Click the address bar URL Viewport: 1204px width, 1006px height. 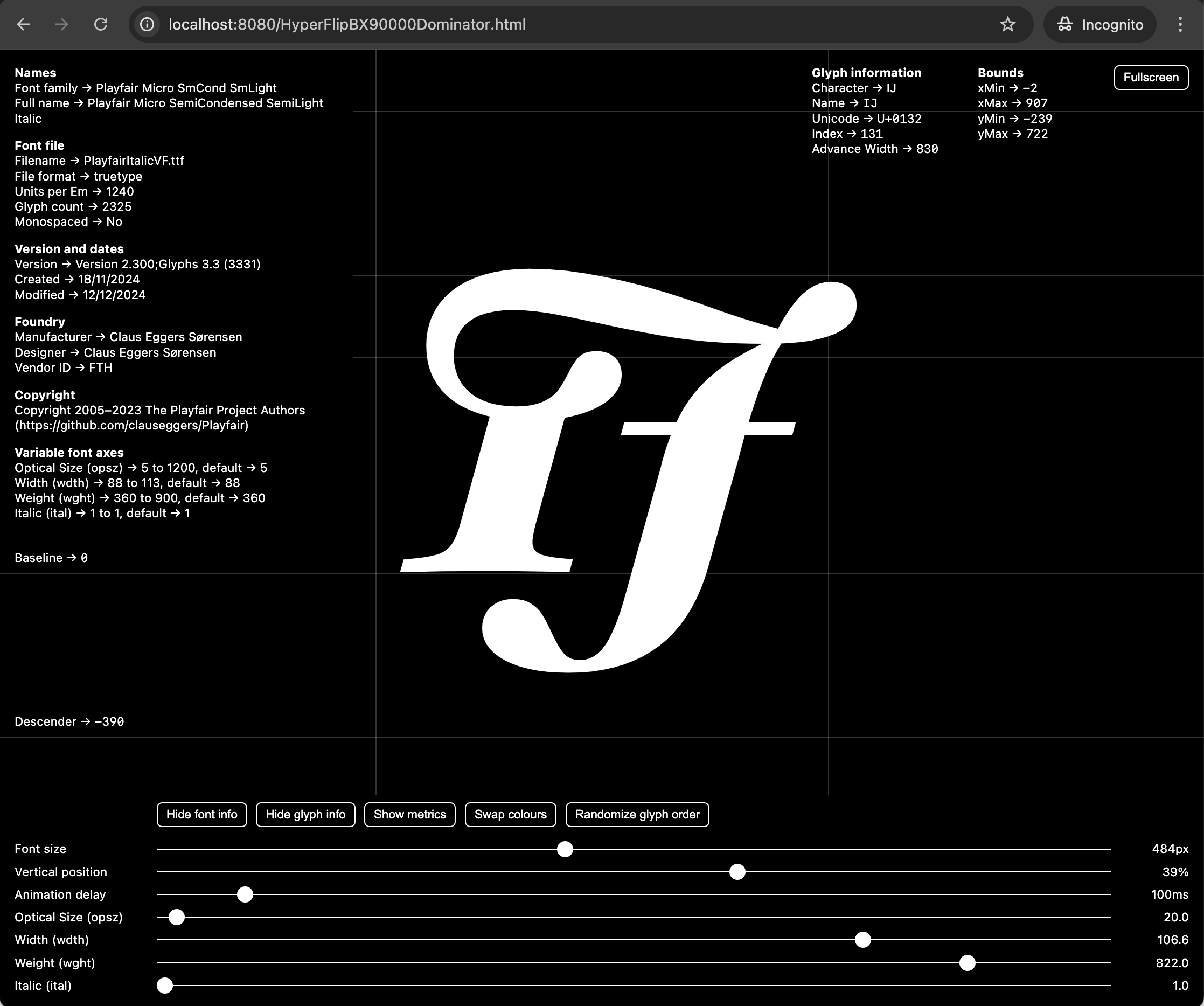pos(347,24)
